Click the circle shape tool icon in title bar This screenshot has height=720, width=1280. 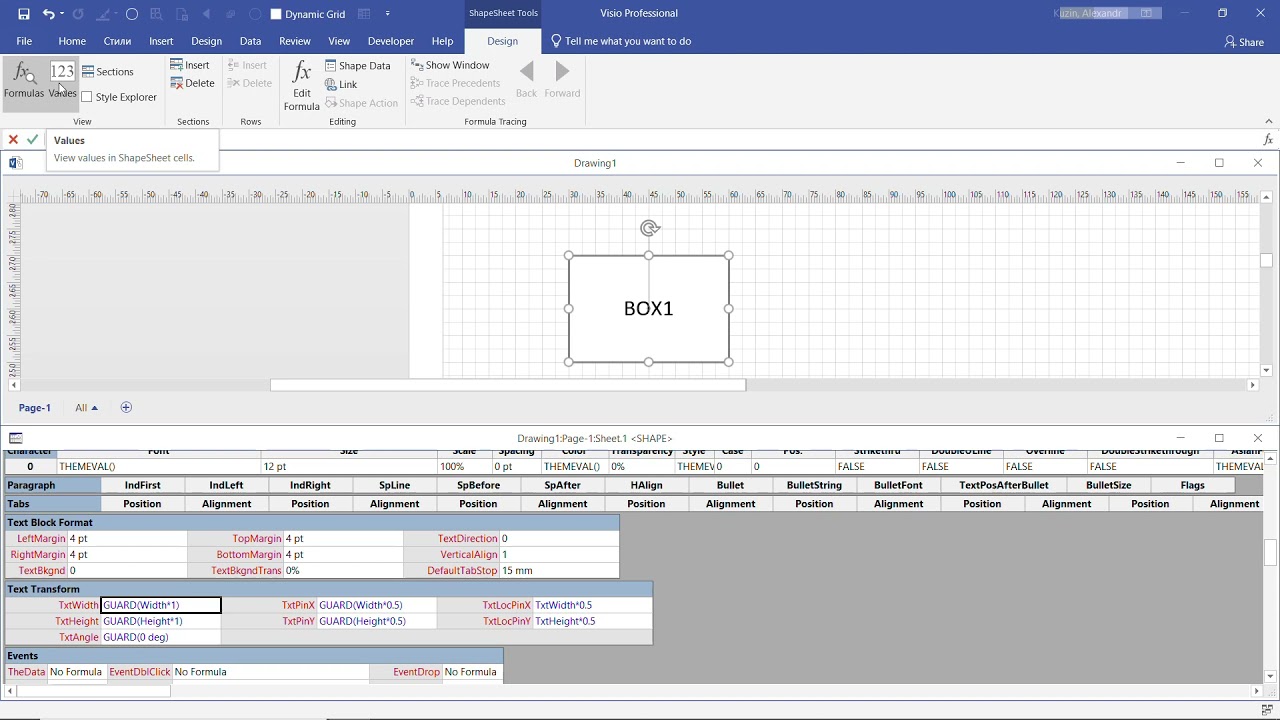click(131, 14)
